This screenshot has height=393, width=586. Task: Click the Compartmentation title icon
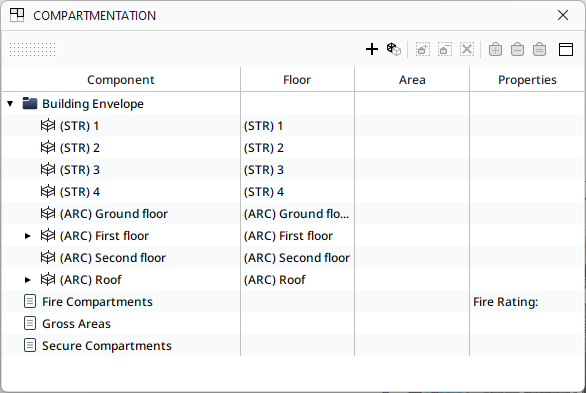pyautogui.click(x=17, y=15)
